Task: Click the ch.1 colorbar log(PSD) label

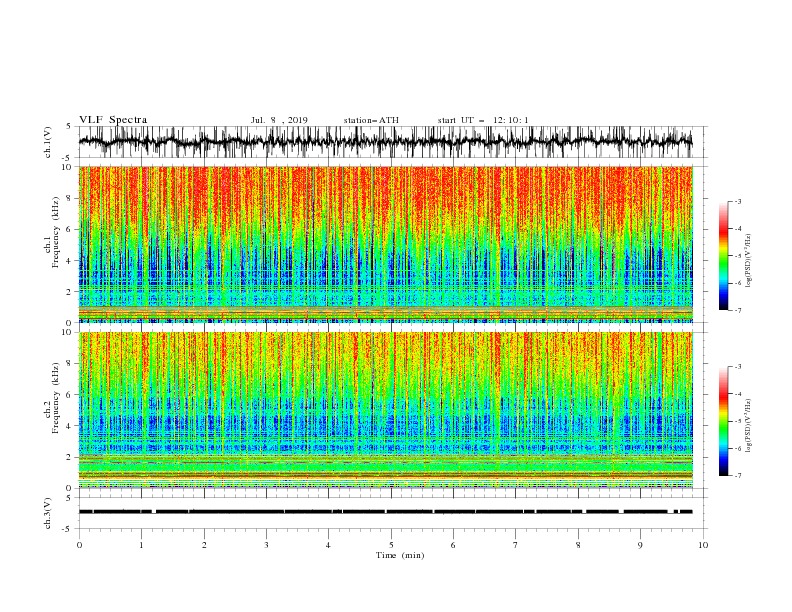Action: coord(749,261)
